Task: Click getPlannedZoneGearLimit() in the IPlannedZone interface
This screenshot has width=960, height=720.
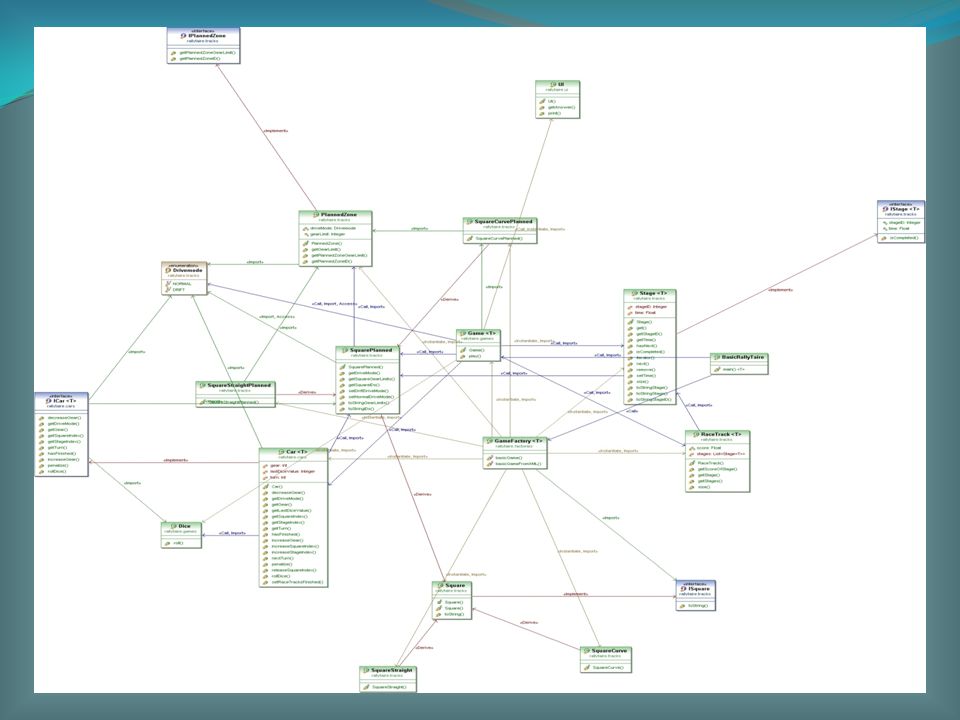Action: pos(208,53)
